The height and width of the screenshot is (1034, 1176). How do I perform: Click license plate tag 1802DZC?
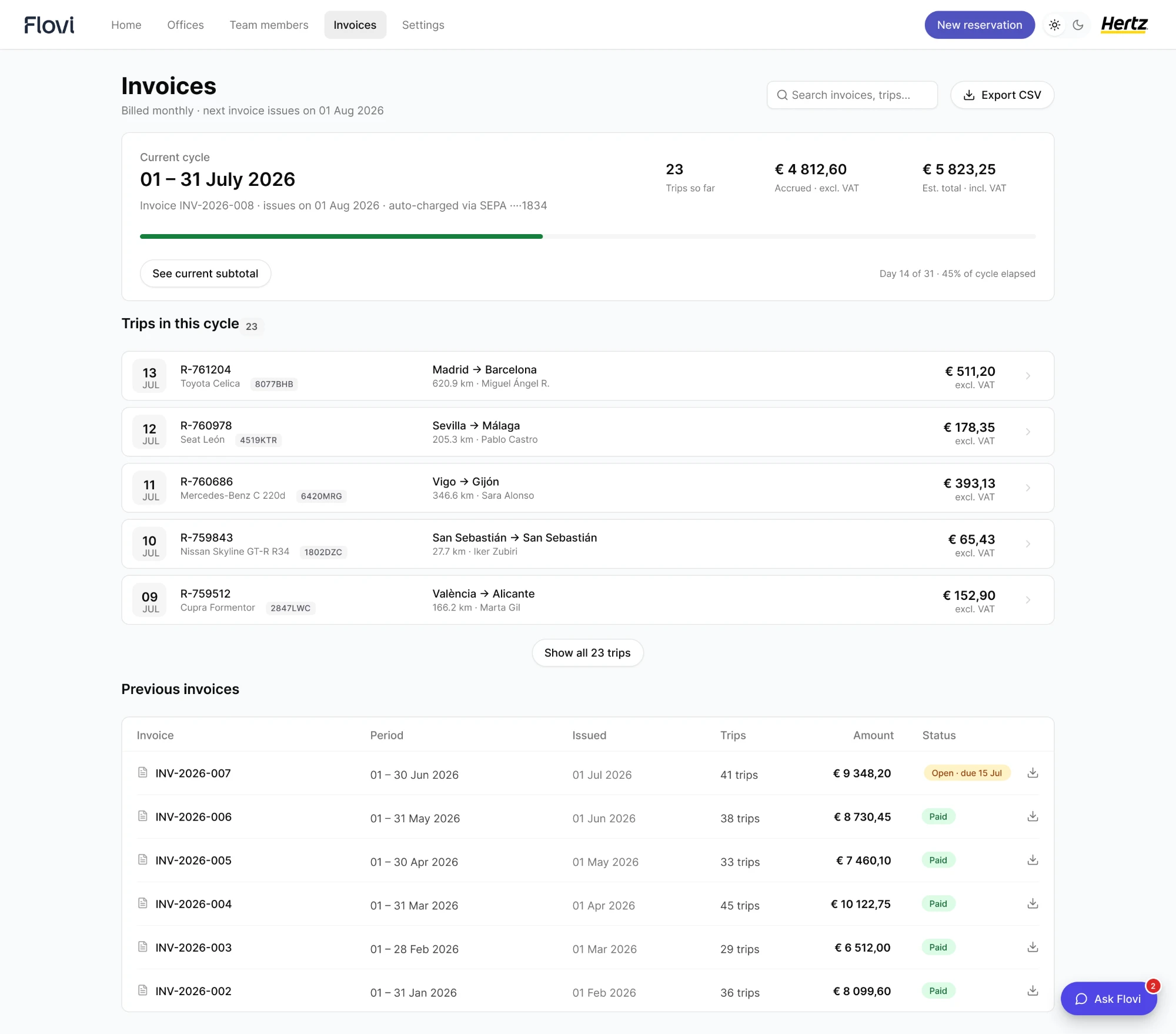(323, 552)
